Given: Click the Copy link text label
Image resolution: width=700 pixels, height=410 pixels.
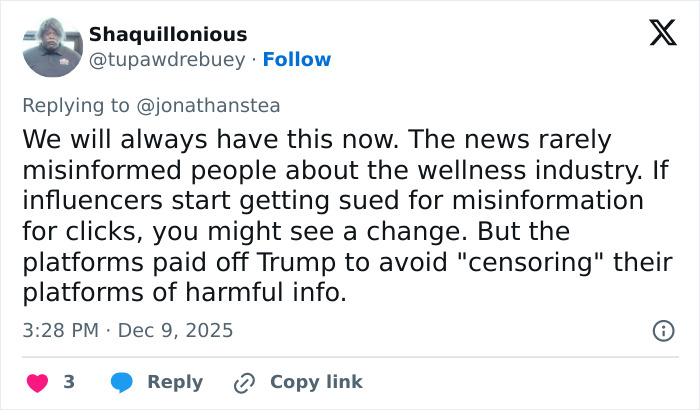Looking at the screenshot, I should point(316,382).
